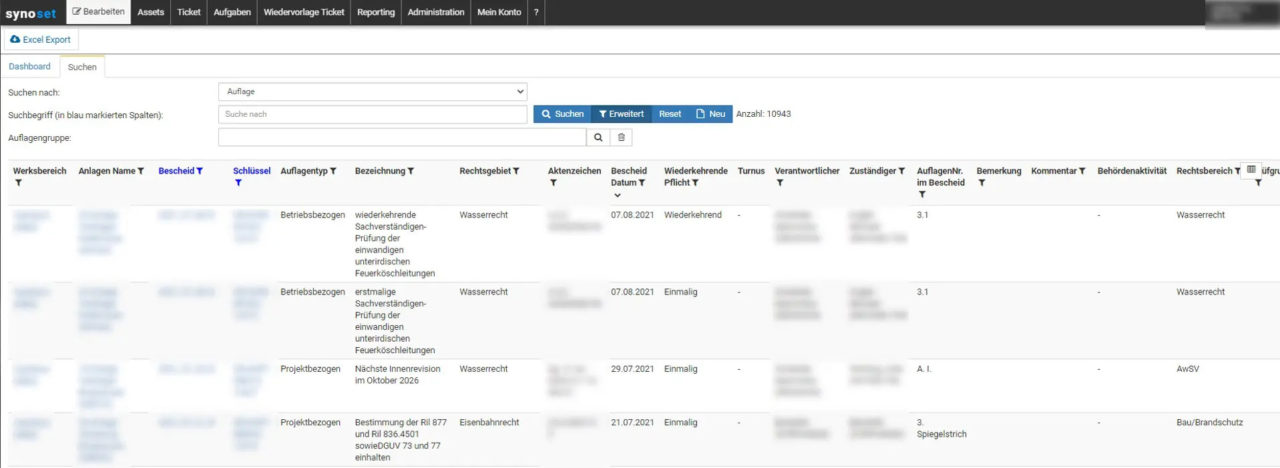Create a new entry with Neu
The width and height of the screenshot is (1280, 468).
711,114
